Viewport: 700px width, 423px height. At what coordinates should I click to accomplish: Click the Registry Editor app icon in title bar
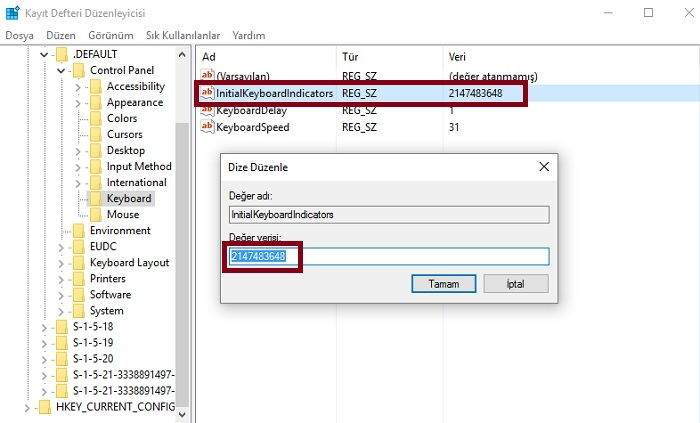(12, 13)
